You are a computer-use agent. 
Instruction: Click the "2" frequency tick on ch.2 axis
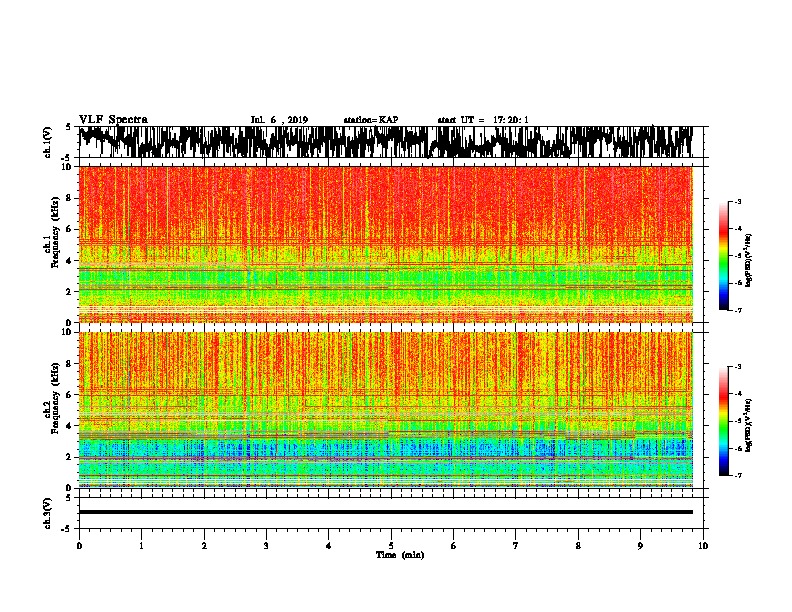click(70, 457)
